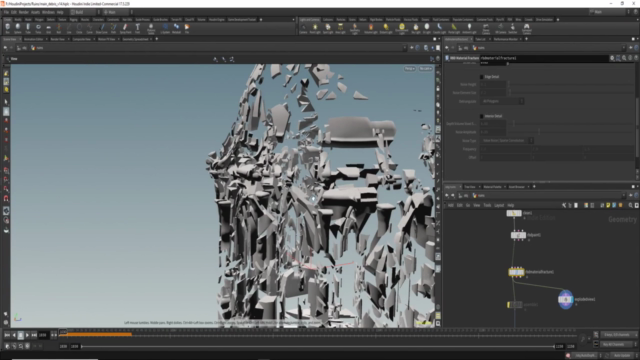Add an Ambient Light from shelf
The width and height of the screenshot is (640, 360).
469,28
